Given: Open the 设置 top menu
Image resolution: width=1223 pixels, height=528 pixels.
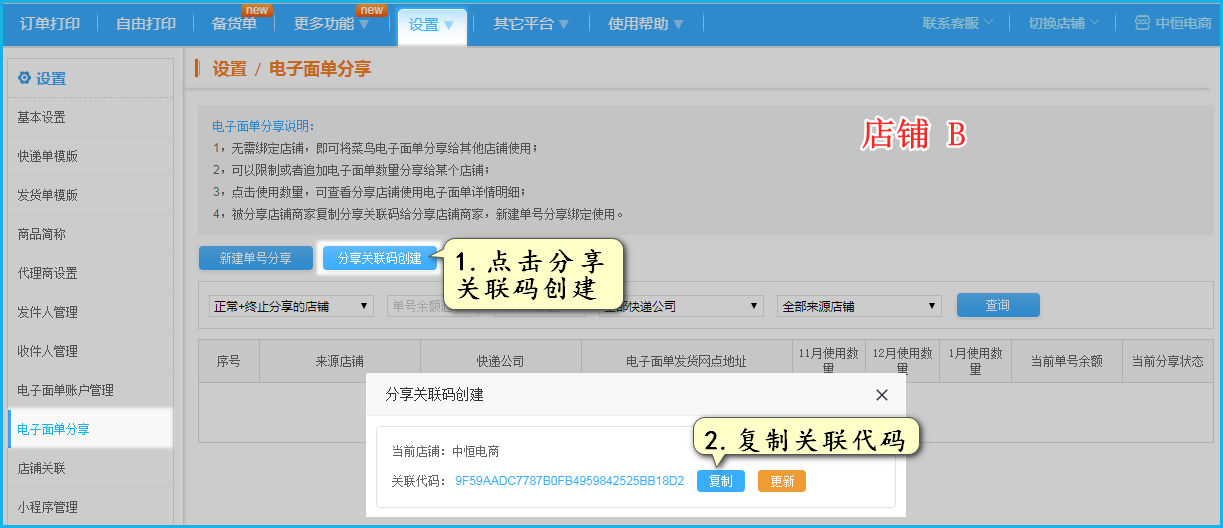Looking at the screenshot, I should coord(431,24).
